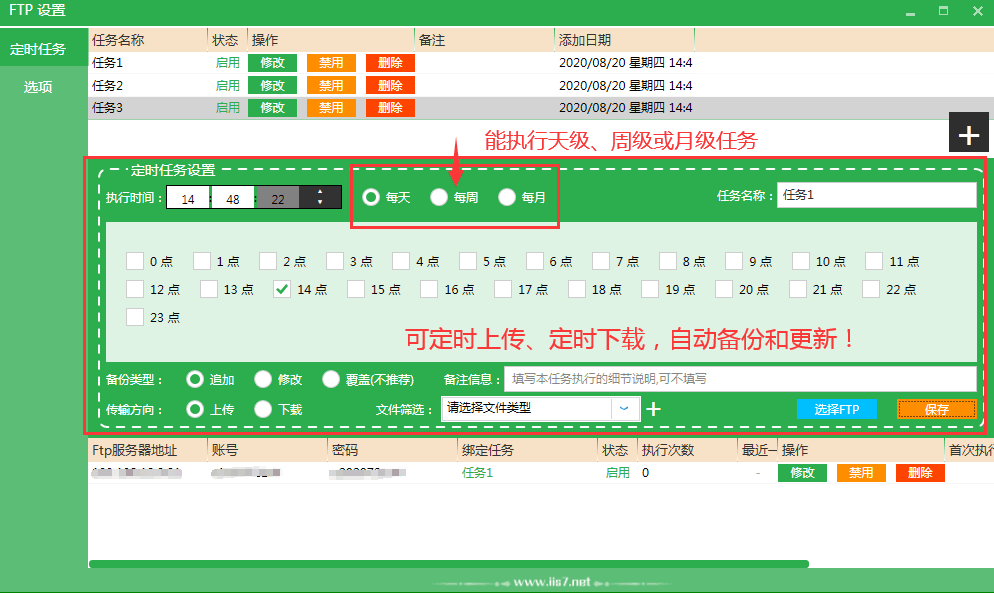Click the down arrow on the time stepper
The height and width of the screenshot is (593, 994).
[x=320, y=202]
